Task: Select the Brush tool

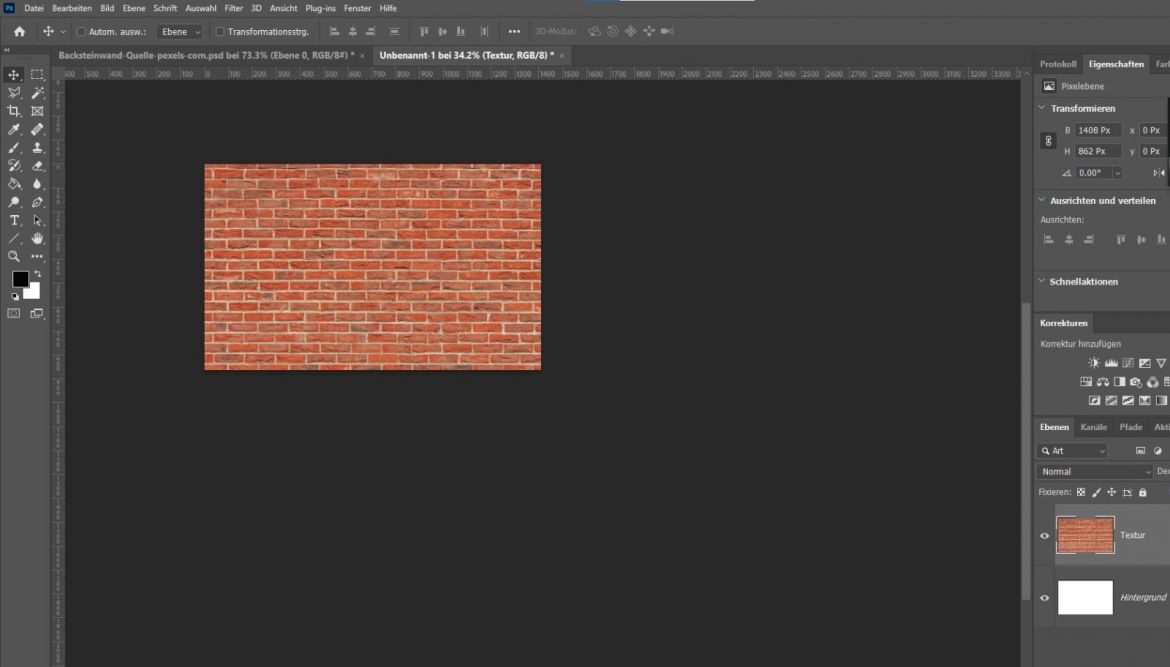Action: (13, 148)
